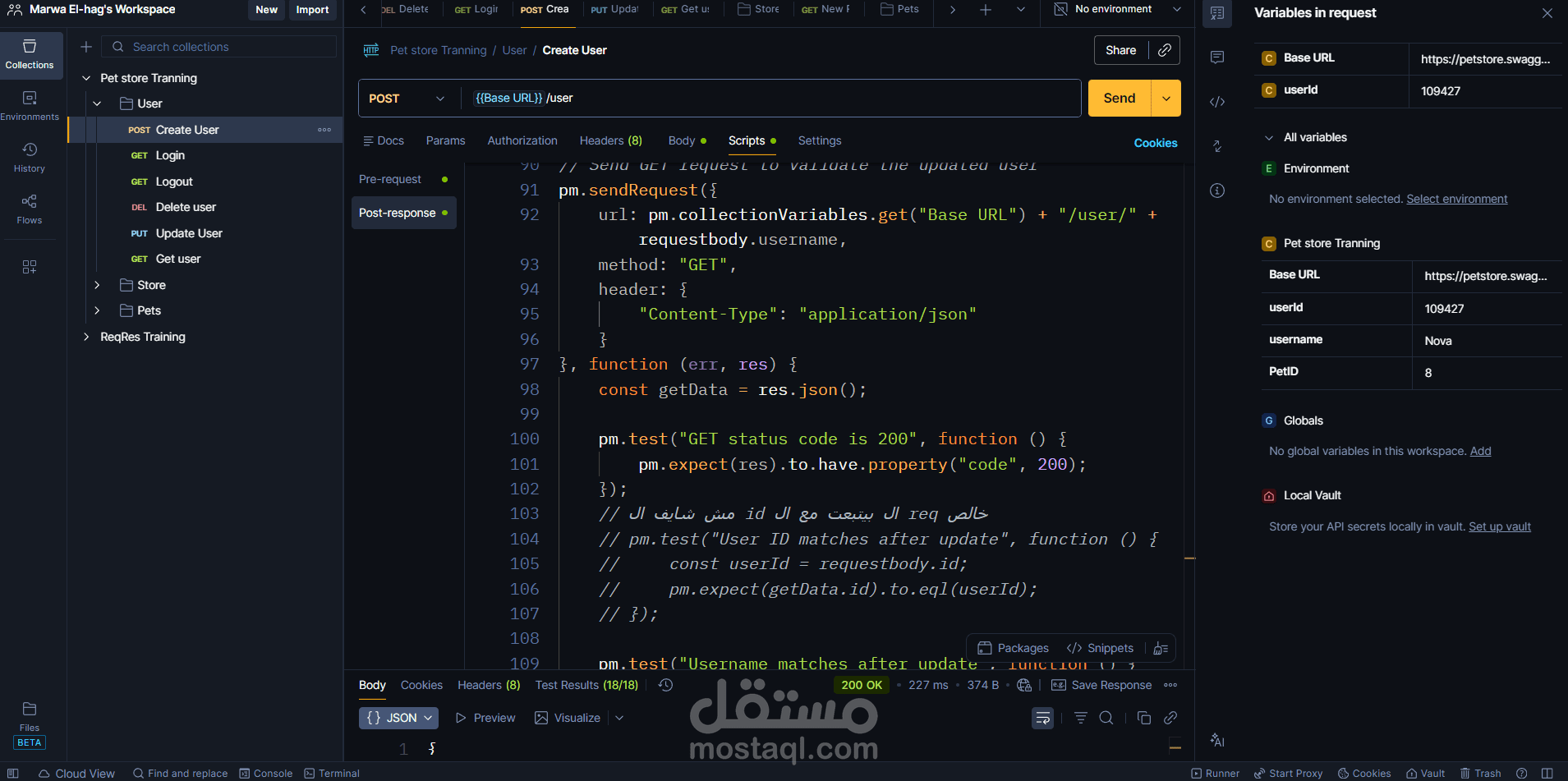Switch to the Settings tab
The image size is (1568, 781).
click(820, 140)
